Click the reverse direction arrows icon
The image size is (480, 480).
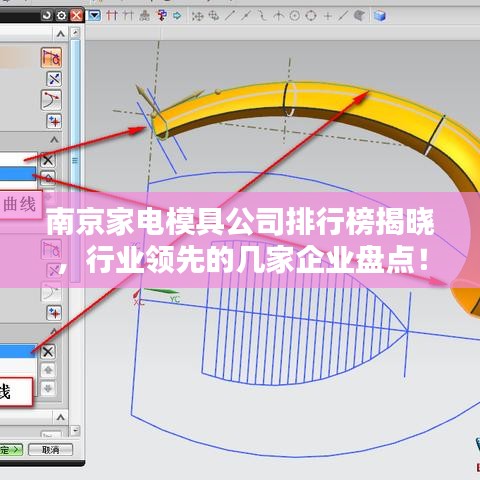54,79
